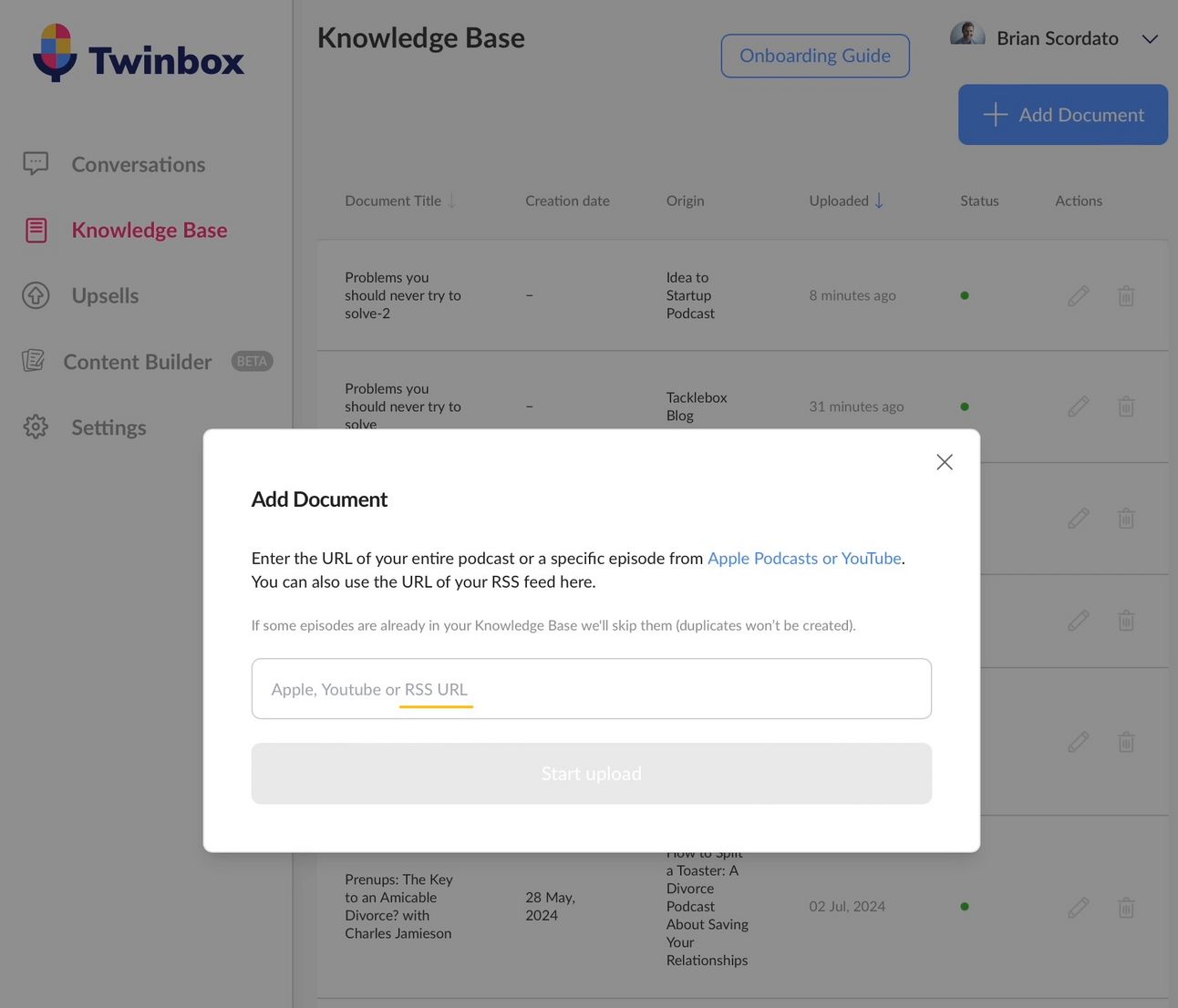The height and width of the screenshot is (1008, 1178).
Task: Expand the Brian Scordato account menu
Action: pos(1150,39)
